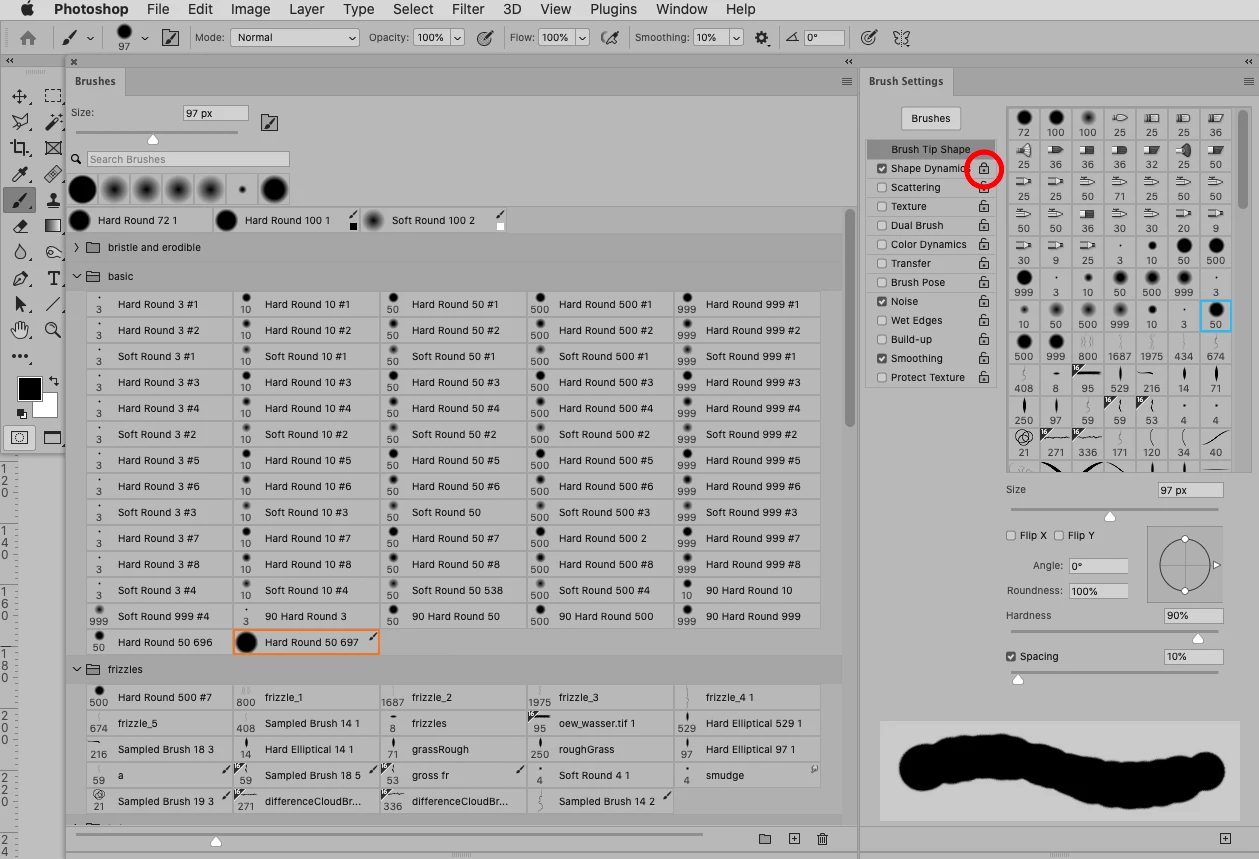
Task: Select the Clone Stamp tool
Action: click(x=52, y=201)
